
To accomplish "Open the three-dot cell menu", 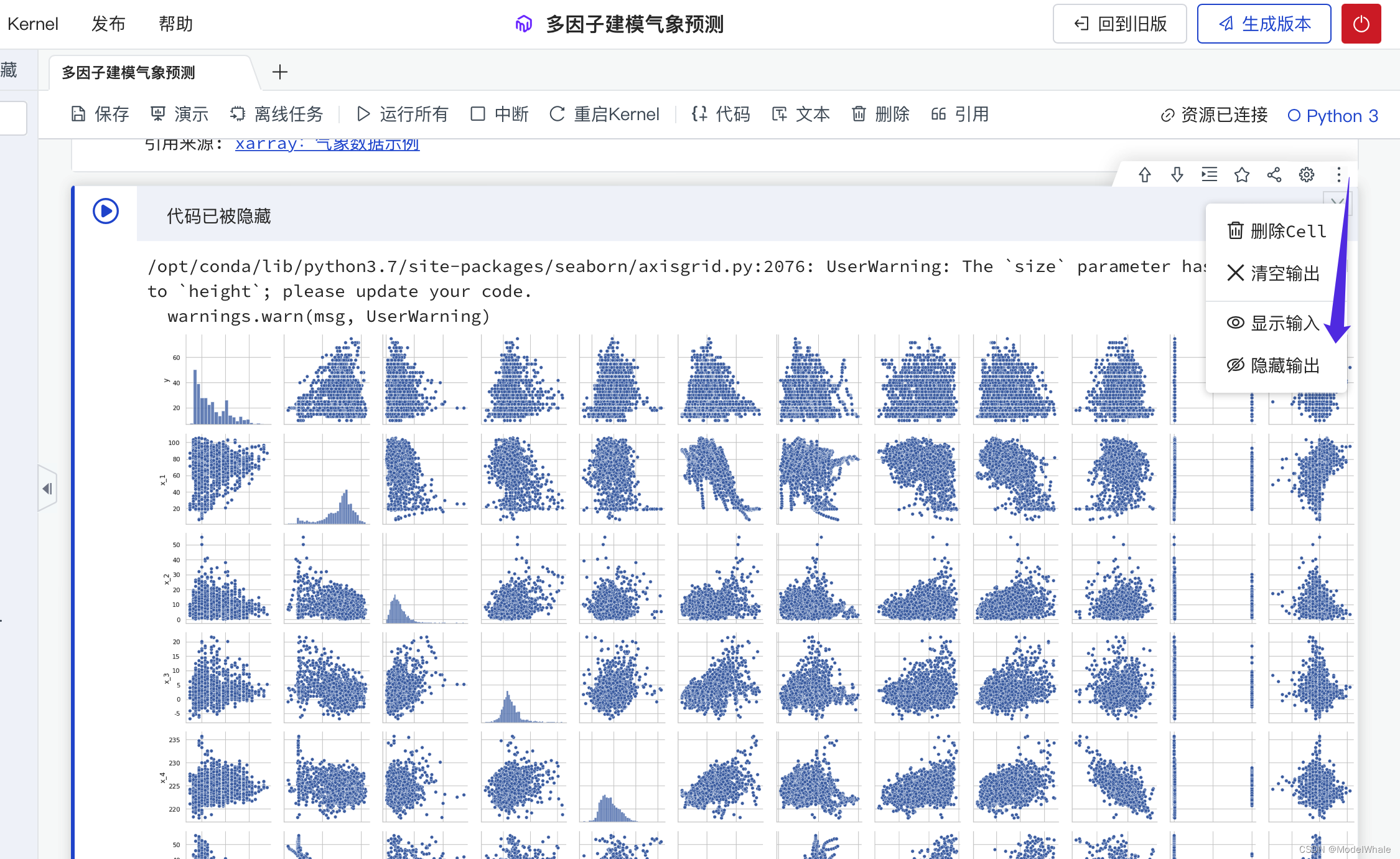I will coord(1338,175).
